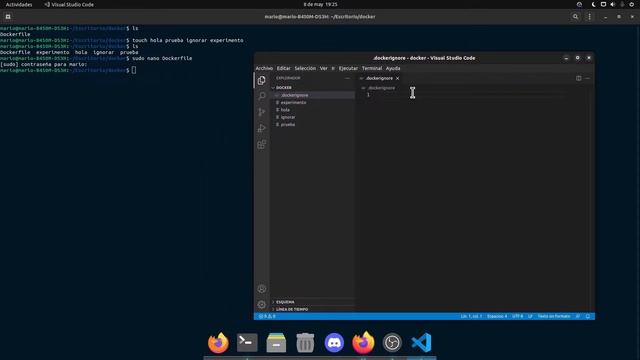Close the .dockerignore editor tab

[x=397, y=78]
